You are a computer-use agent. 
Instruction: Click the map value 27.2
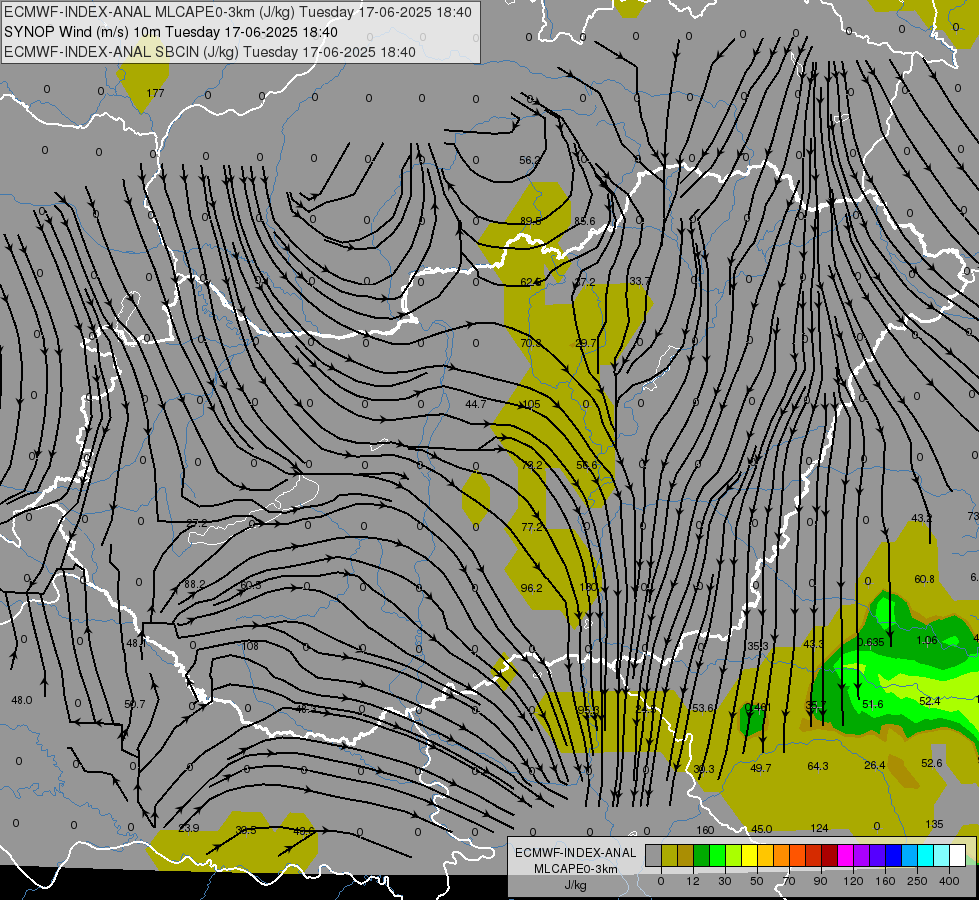tap(197, 523)
